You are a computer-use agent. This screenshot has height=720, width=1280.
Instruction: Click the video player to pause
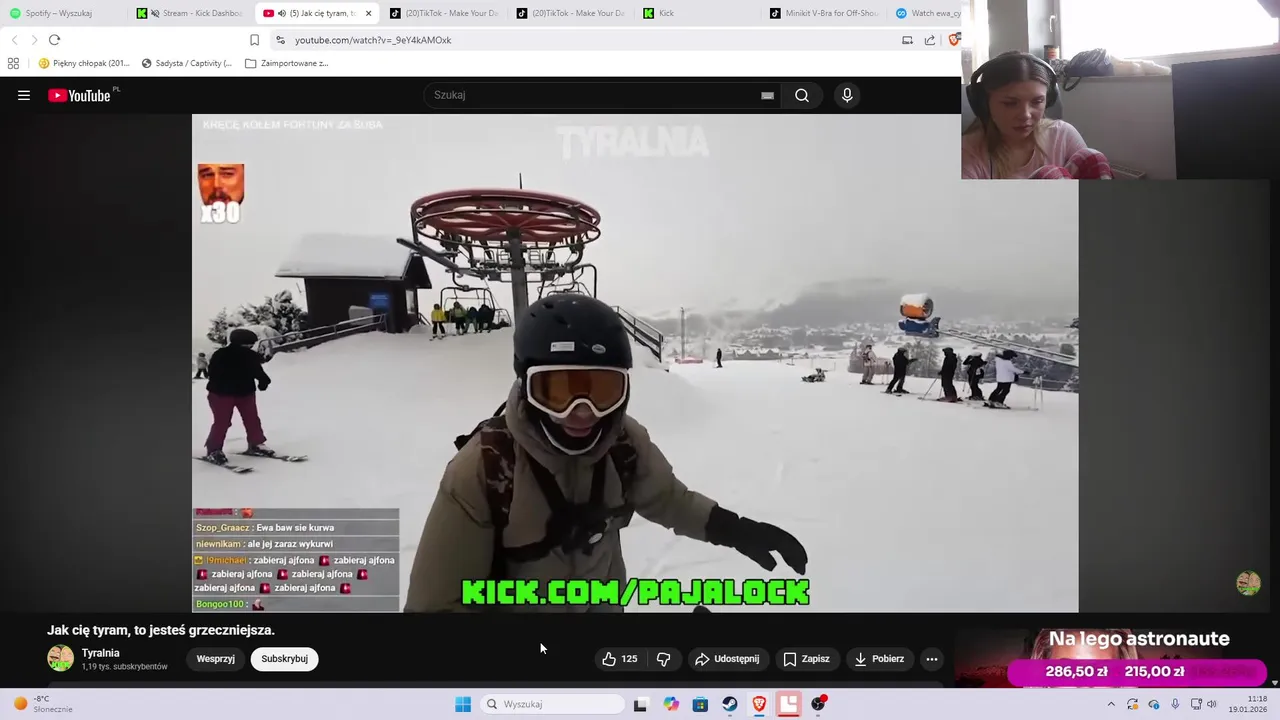click(x=635, y=363)
